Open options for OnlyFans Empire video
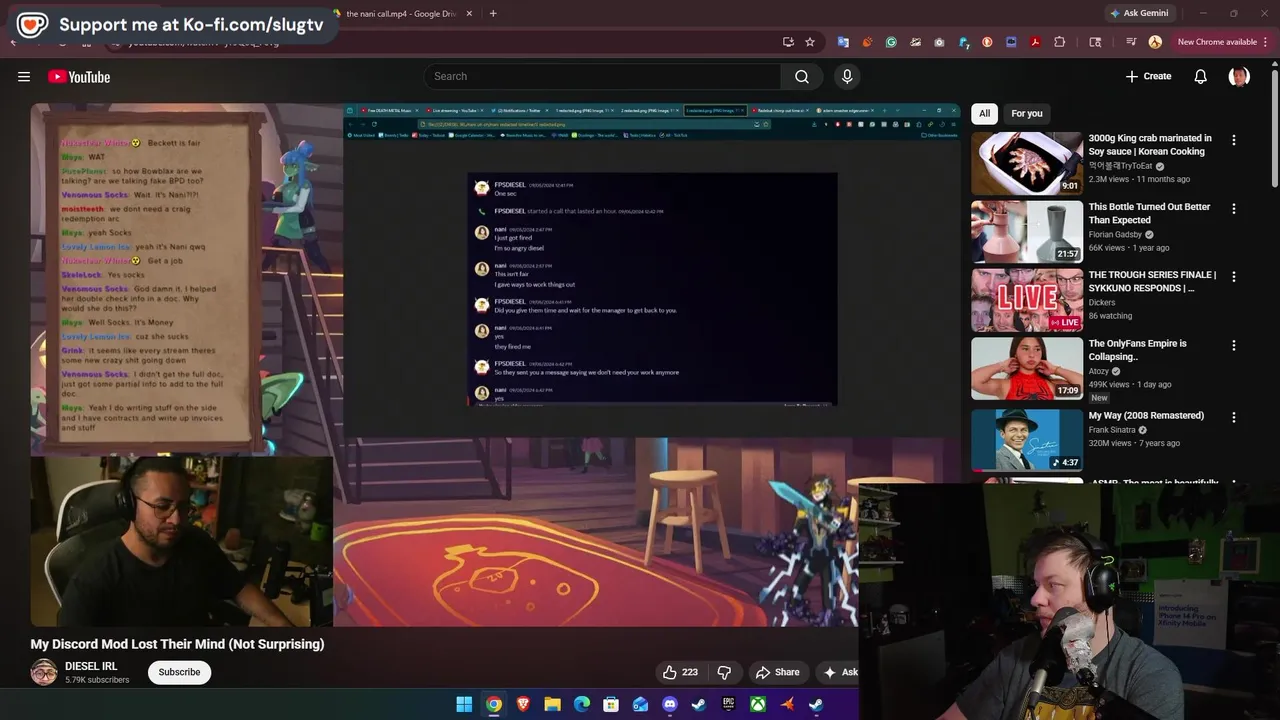 coord(1233,345)
